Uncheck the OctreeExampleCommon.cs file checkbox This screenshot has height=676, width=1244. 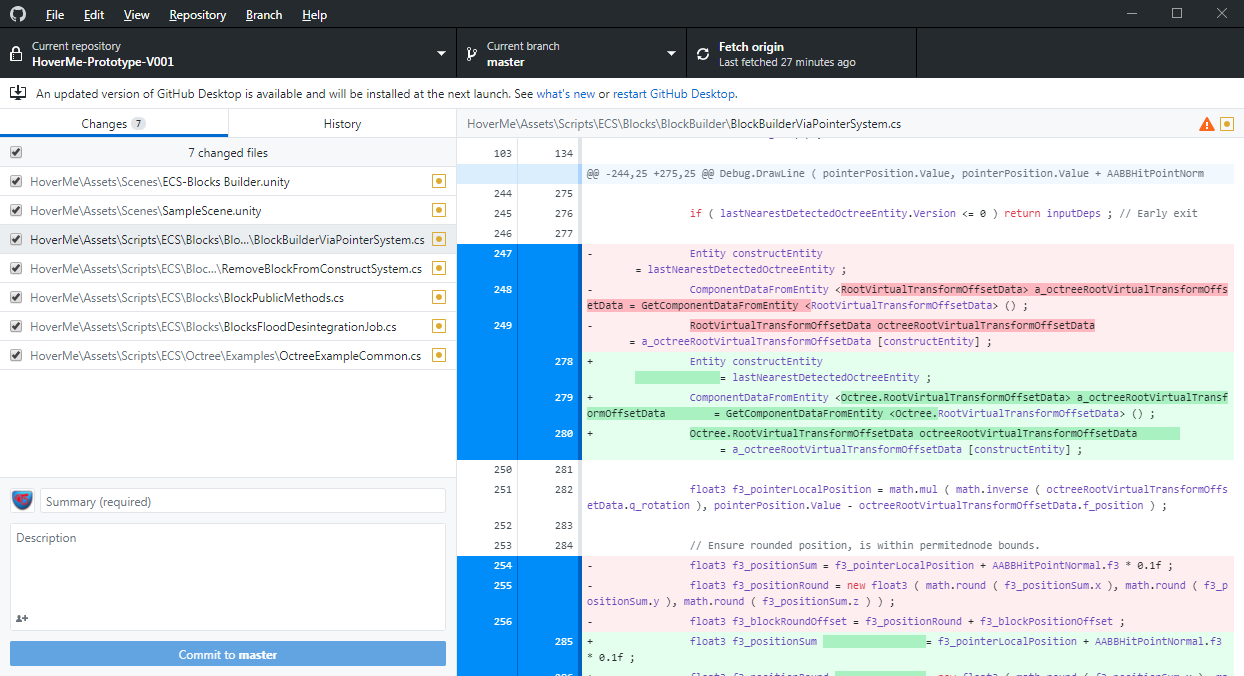[15, 356]
